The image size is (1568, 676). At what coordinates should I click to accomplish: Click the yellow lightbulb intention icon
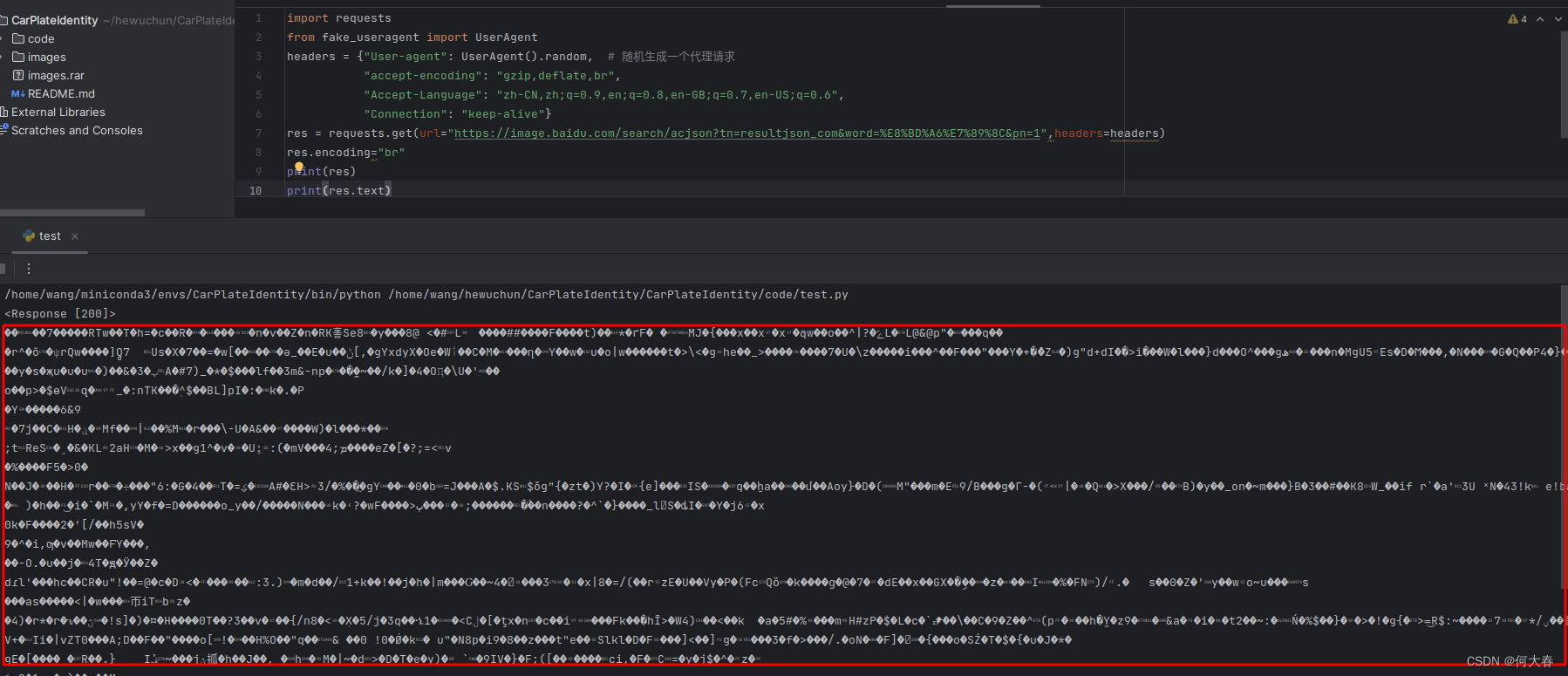[x=299, y=167]
